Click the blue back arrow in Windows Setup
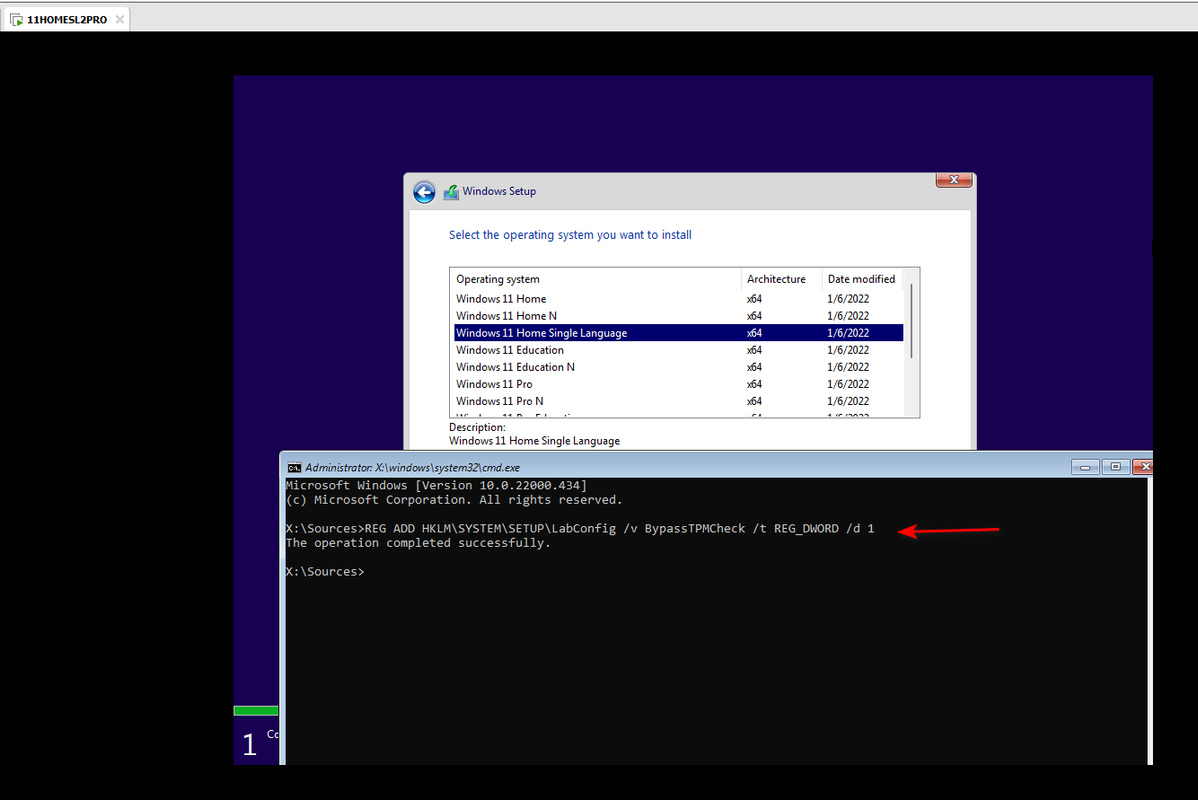Screen dimensions: 1198x800 424,192
